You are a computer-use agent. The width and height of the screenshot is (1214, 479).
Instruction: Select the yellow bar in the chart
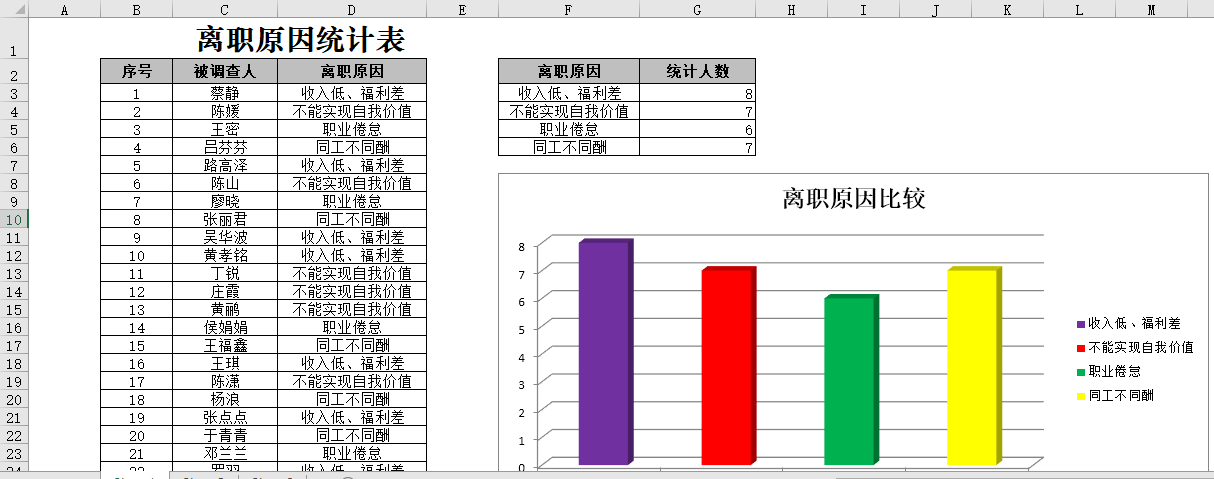(972, 367)
